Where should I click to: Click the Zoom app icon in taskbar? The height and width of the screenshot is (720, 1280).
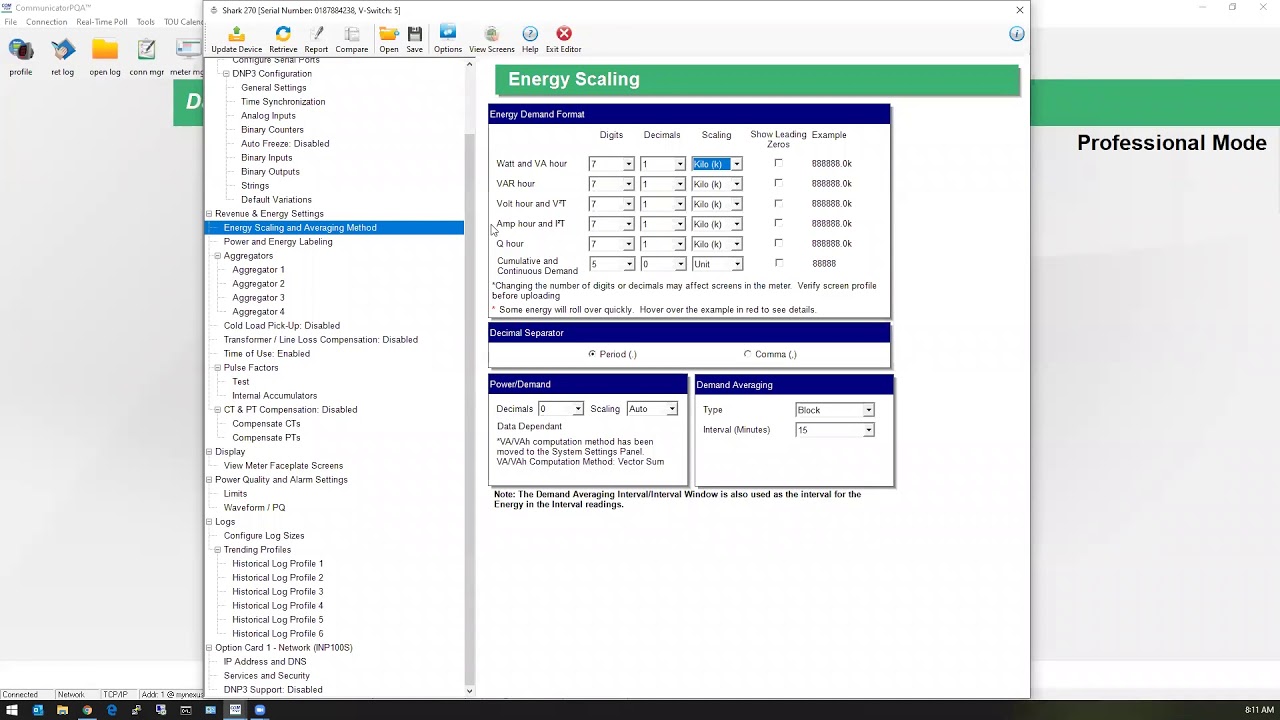(x=260, y=710)
